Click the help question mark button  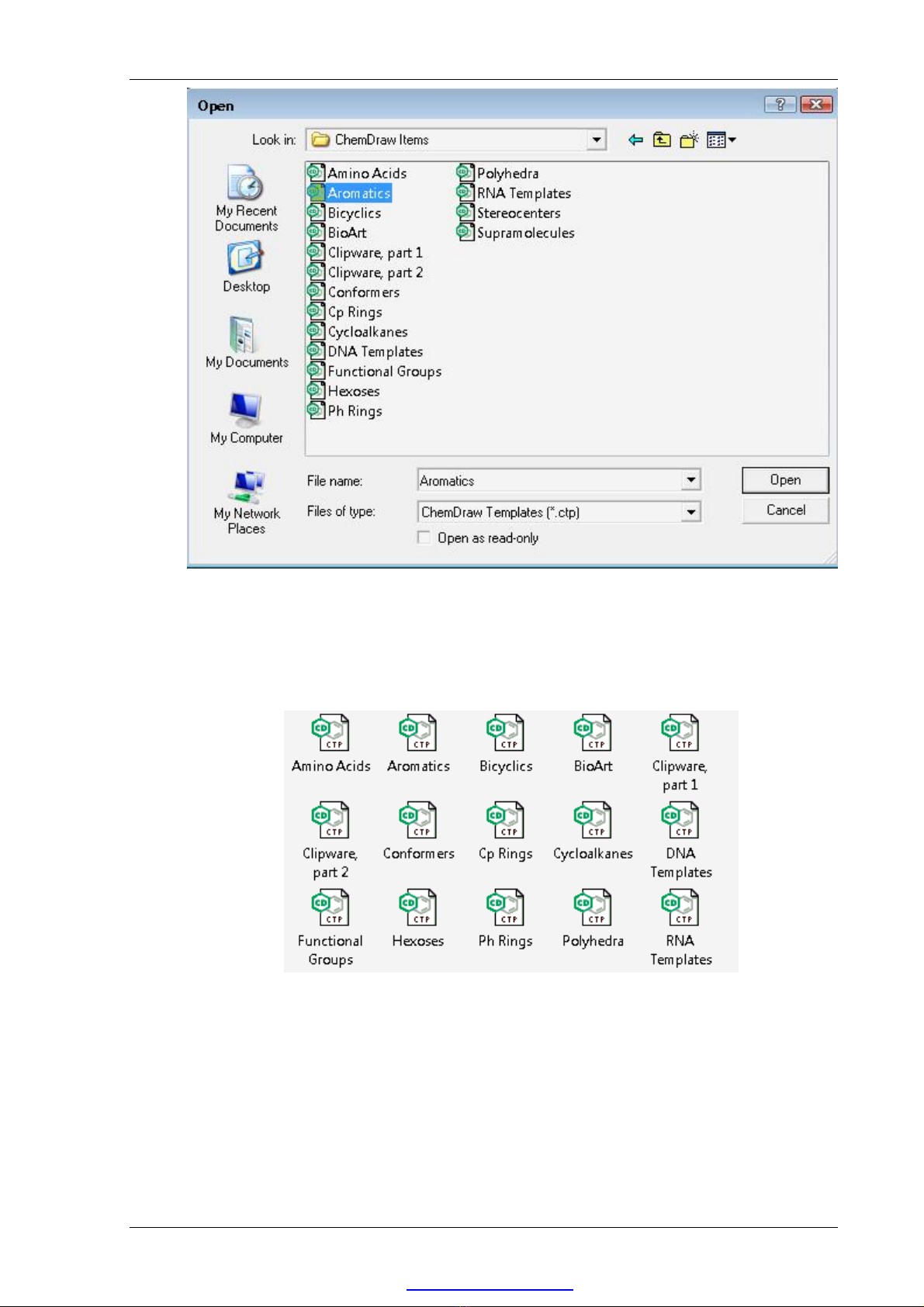[780, 105]
